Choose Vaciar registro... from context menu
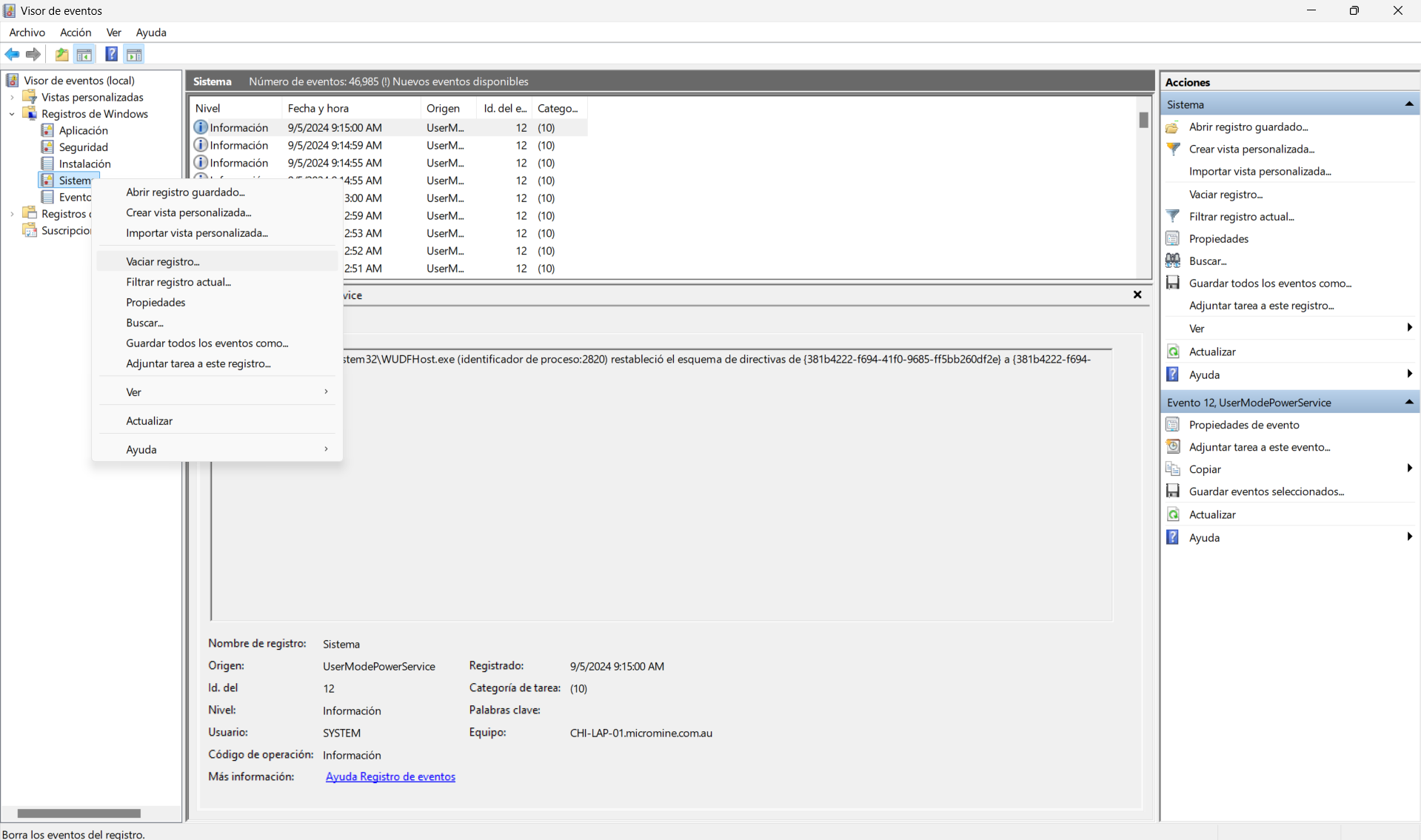1421x840 pixels. pyautogui.click(x=163, y=261)
